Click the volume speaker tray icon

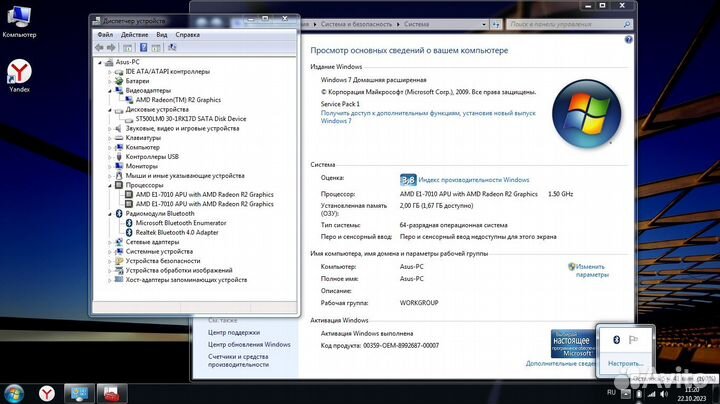(664, 394)
